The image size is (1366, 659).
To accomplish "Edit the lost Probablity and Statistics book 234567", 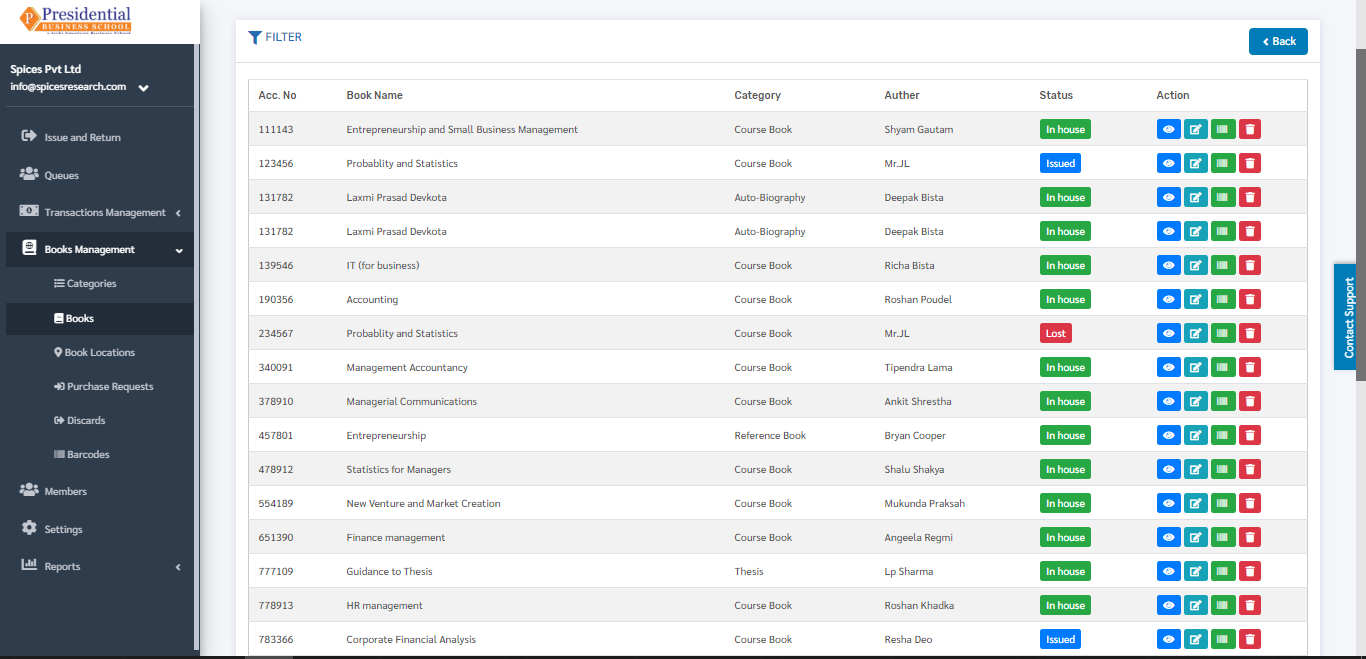I will [x=1196, y=333].
